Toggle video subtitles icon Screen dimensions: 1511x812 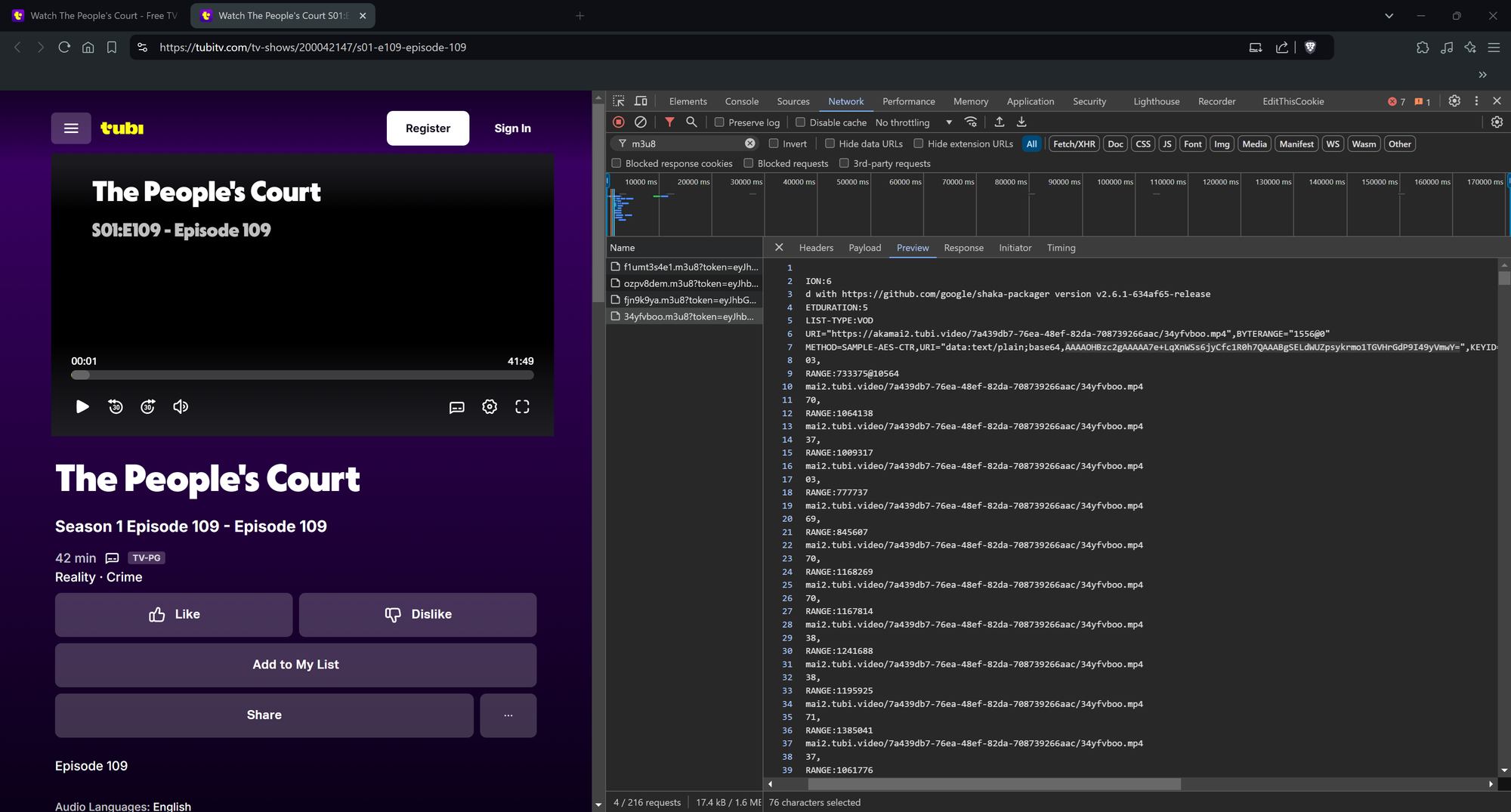(457, 407)
